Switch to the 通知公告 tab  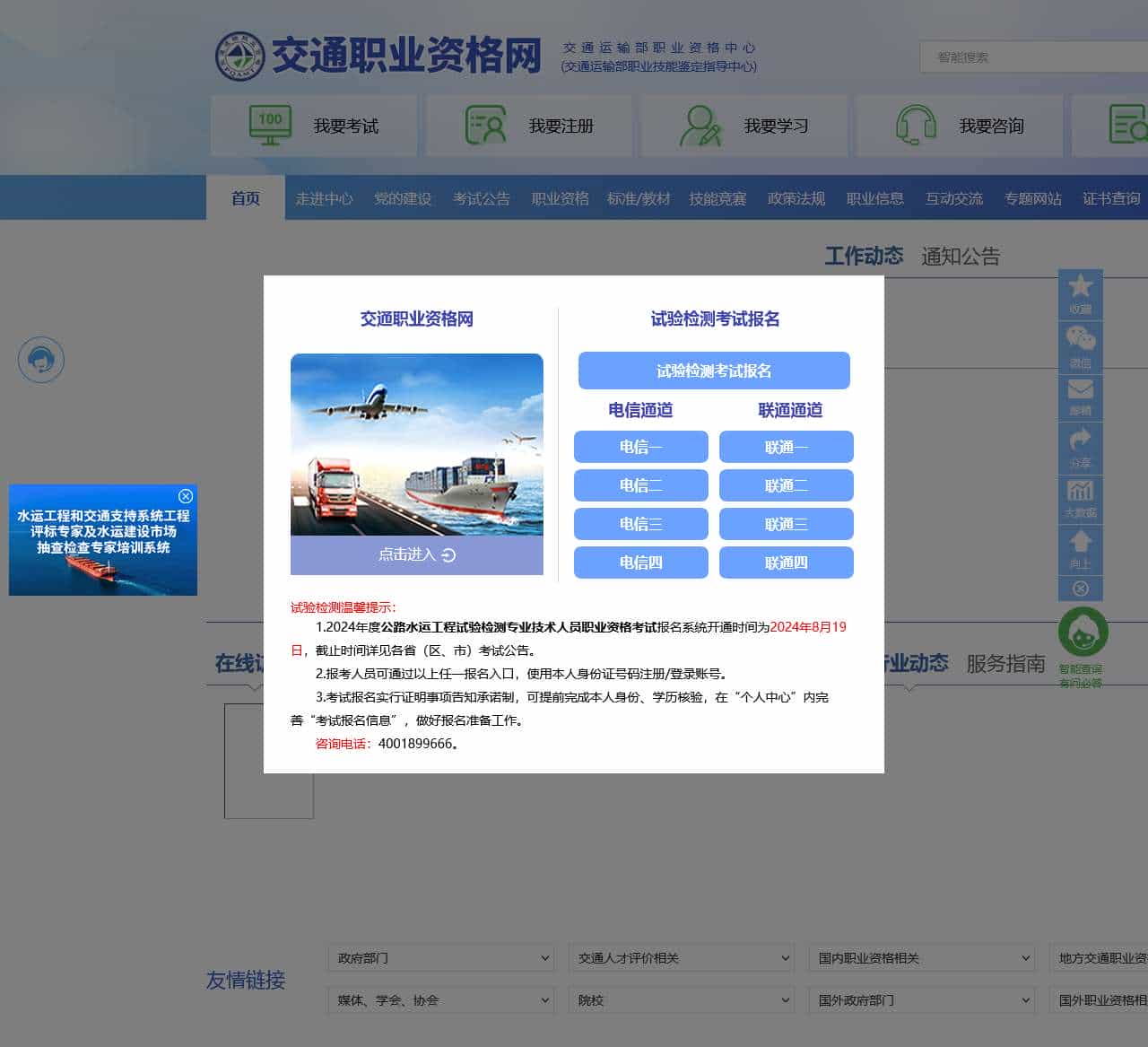962,257
